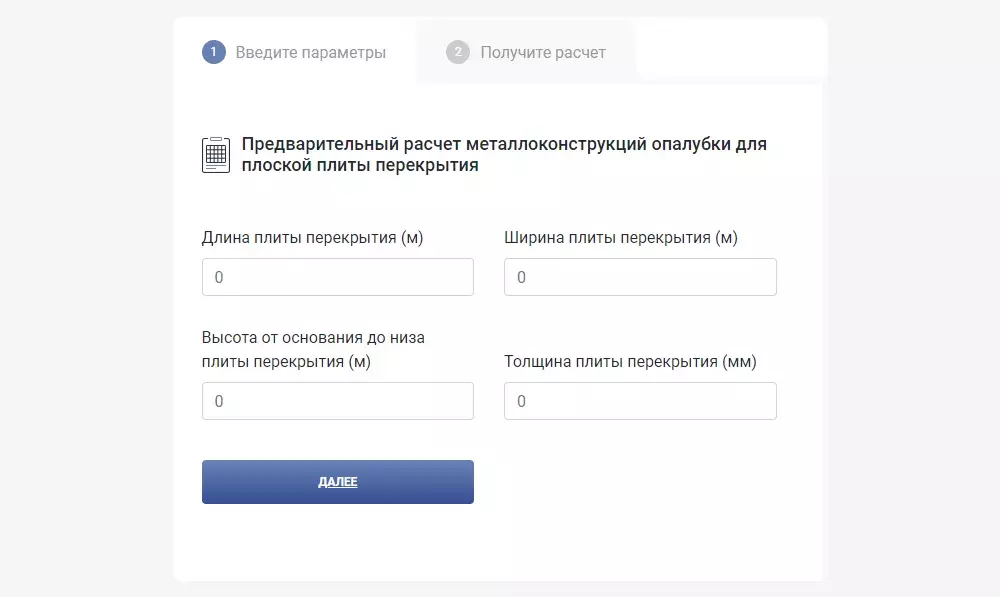Click the 'Длина плиты перекрытия' input field
The image size is (1000, 597).
coord(337,276)
